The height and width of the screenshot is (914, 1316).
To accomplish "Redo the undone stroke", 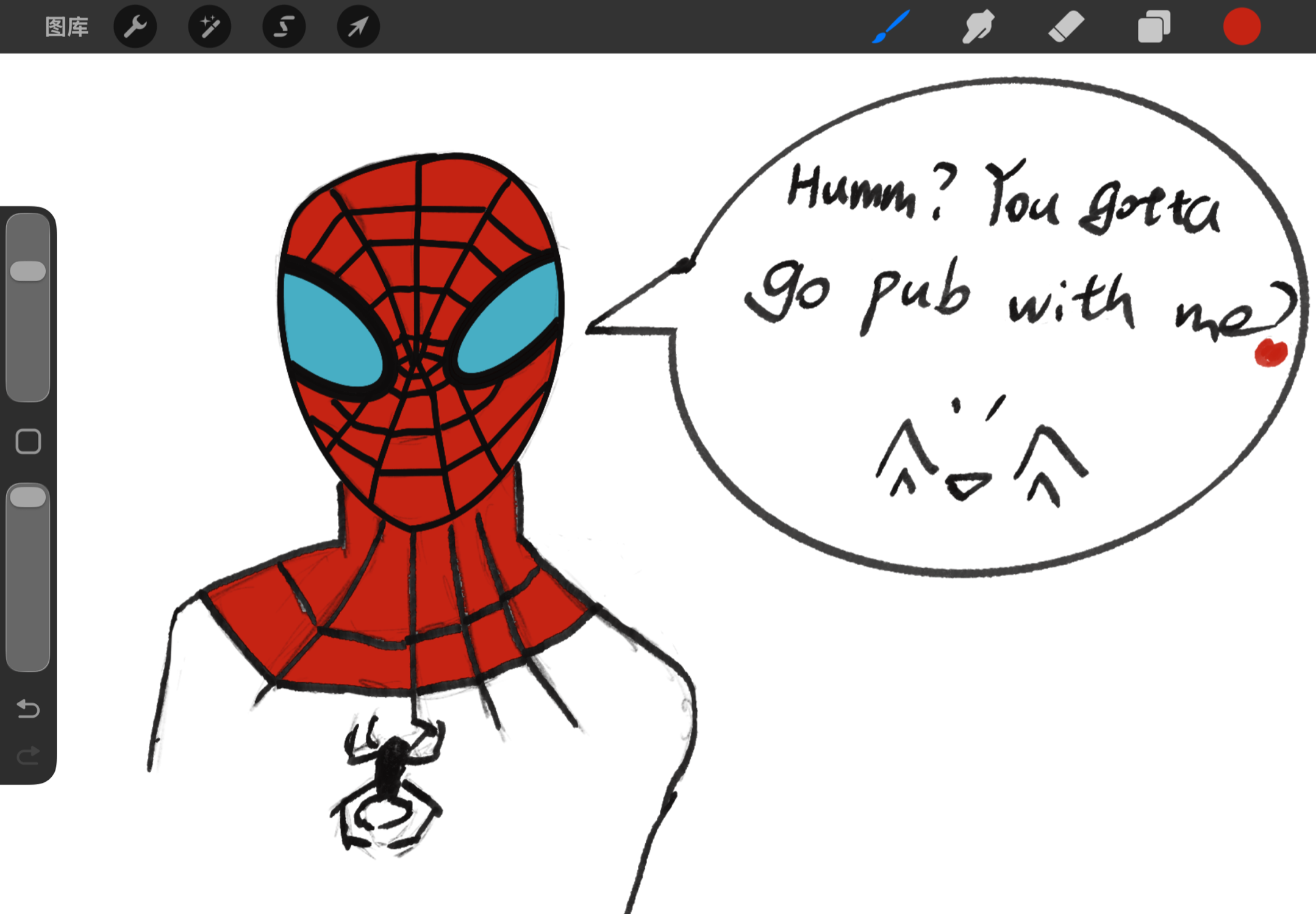I will pyautogui.click(x=28, y=756).
